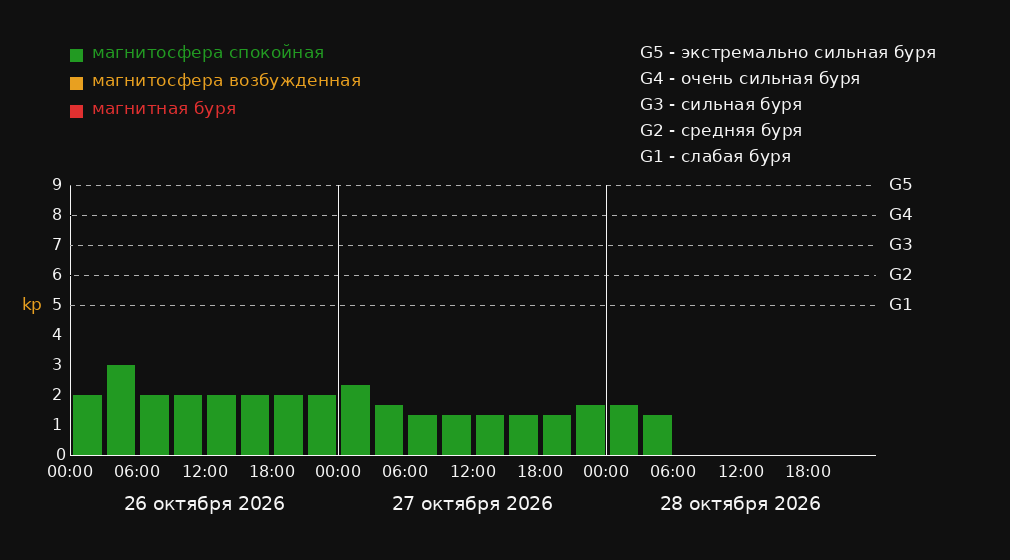Click the 18:00–21:00 bar on 26 October
The width and height of the screenshot is (1010, 560).
click(289, 425)
